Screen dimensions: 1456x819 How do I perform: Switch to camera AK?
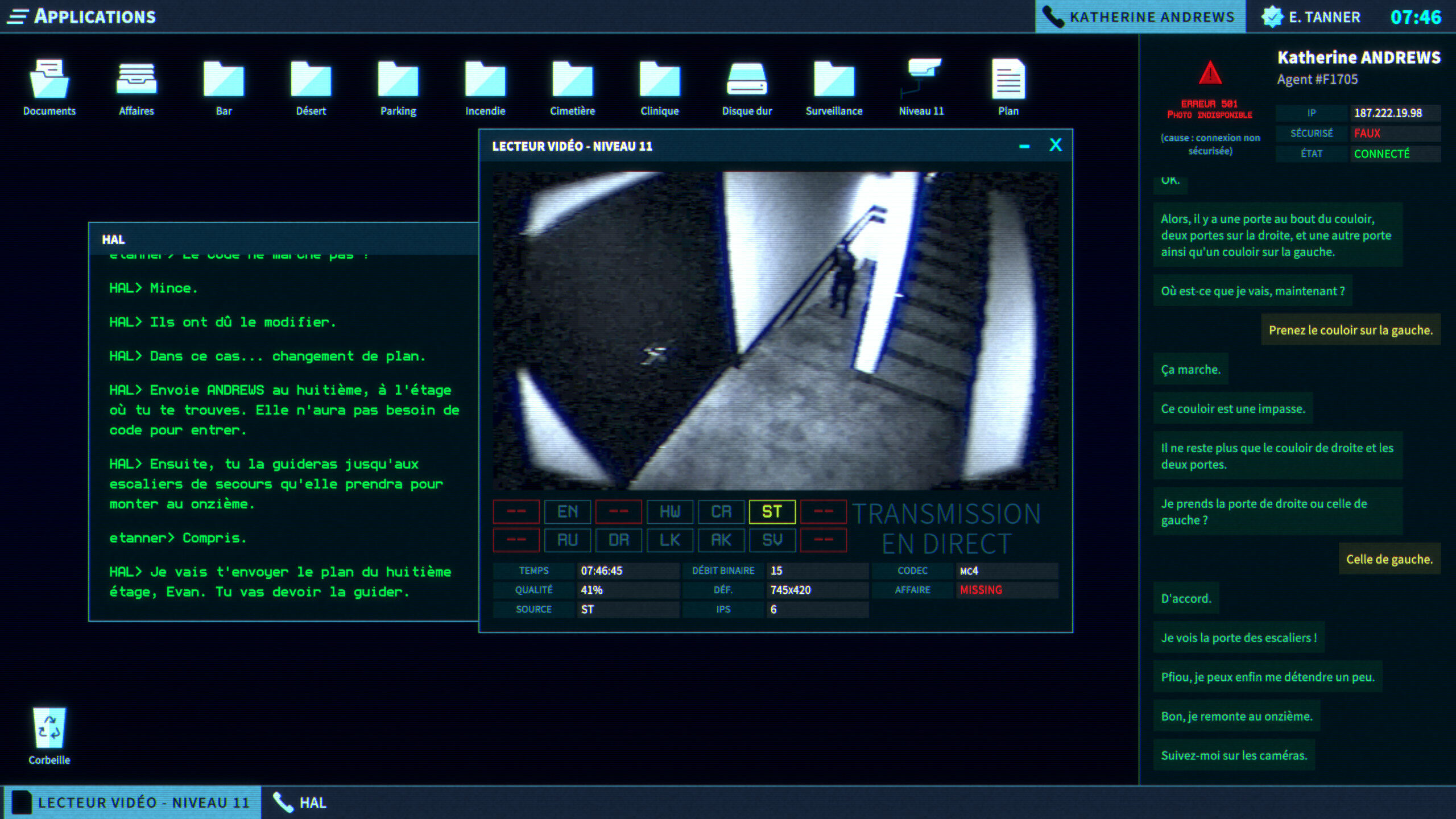point(721,540)
